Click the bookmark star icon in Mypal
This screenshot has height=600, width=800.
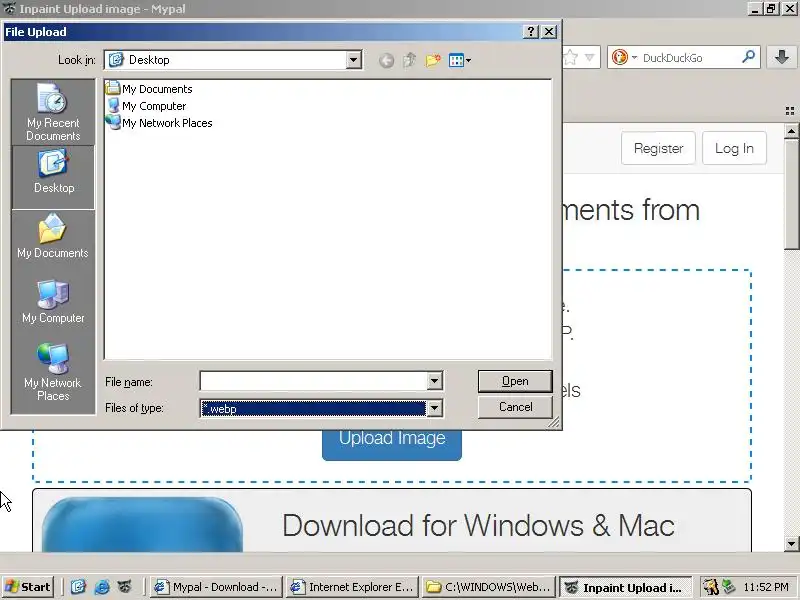click(x=571, y=57)
